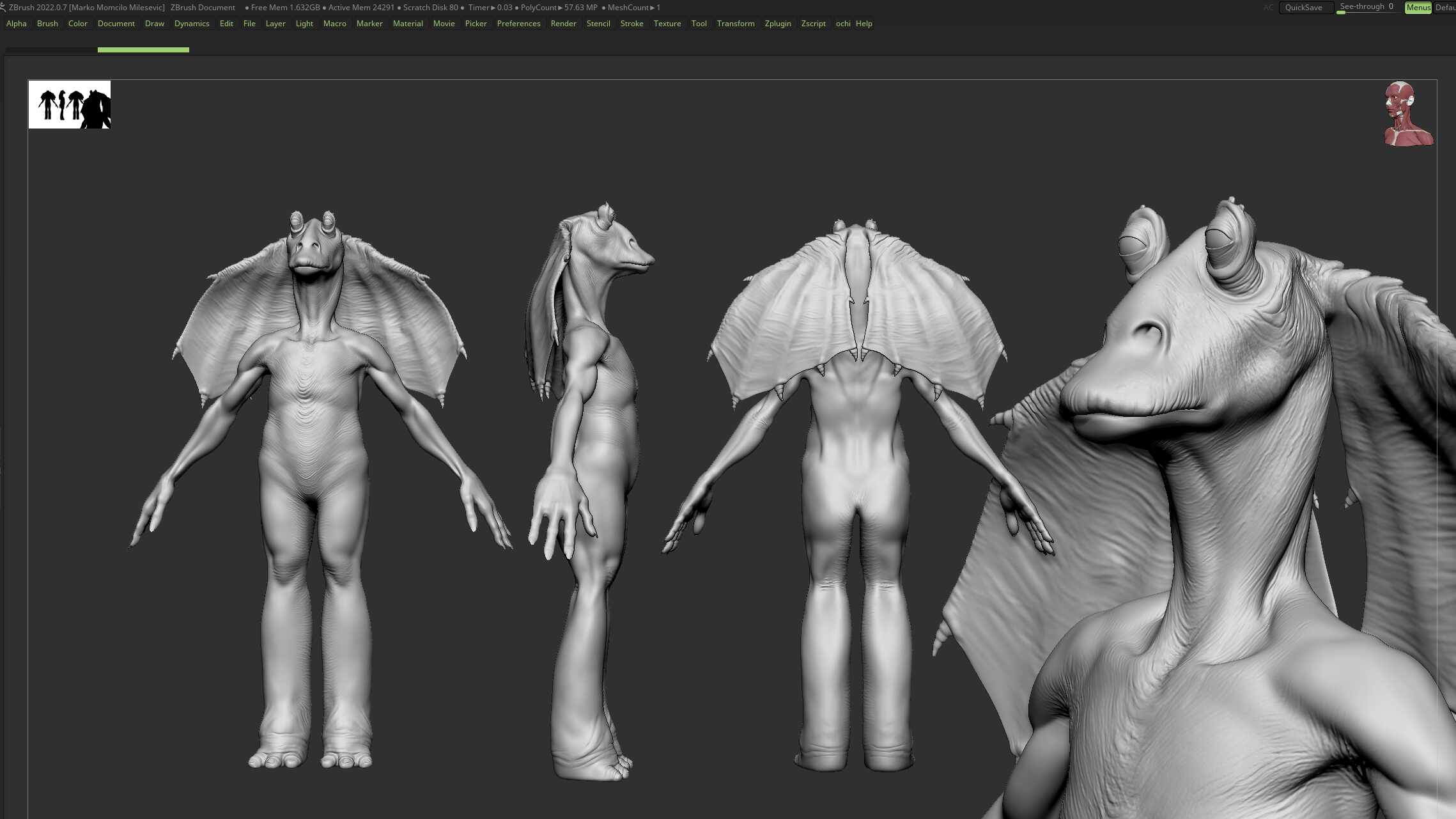This screenshot has width=1456, height=819.
Task: Open the Transform menu
Action: [x=736, y=23]
